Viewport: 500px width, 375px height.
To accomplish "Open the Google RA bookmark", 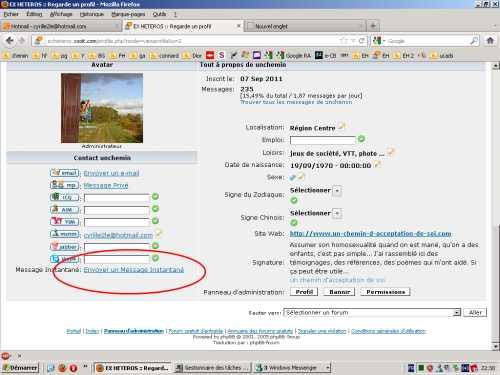I will [x=294, y=55].
